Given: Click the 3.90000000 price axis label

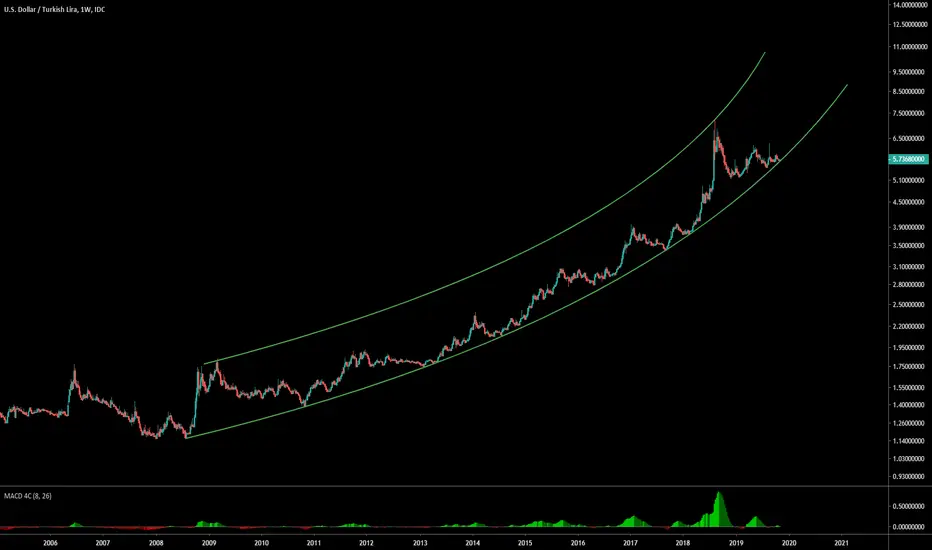Looking at the screenshot, I should [909, 227].
